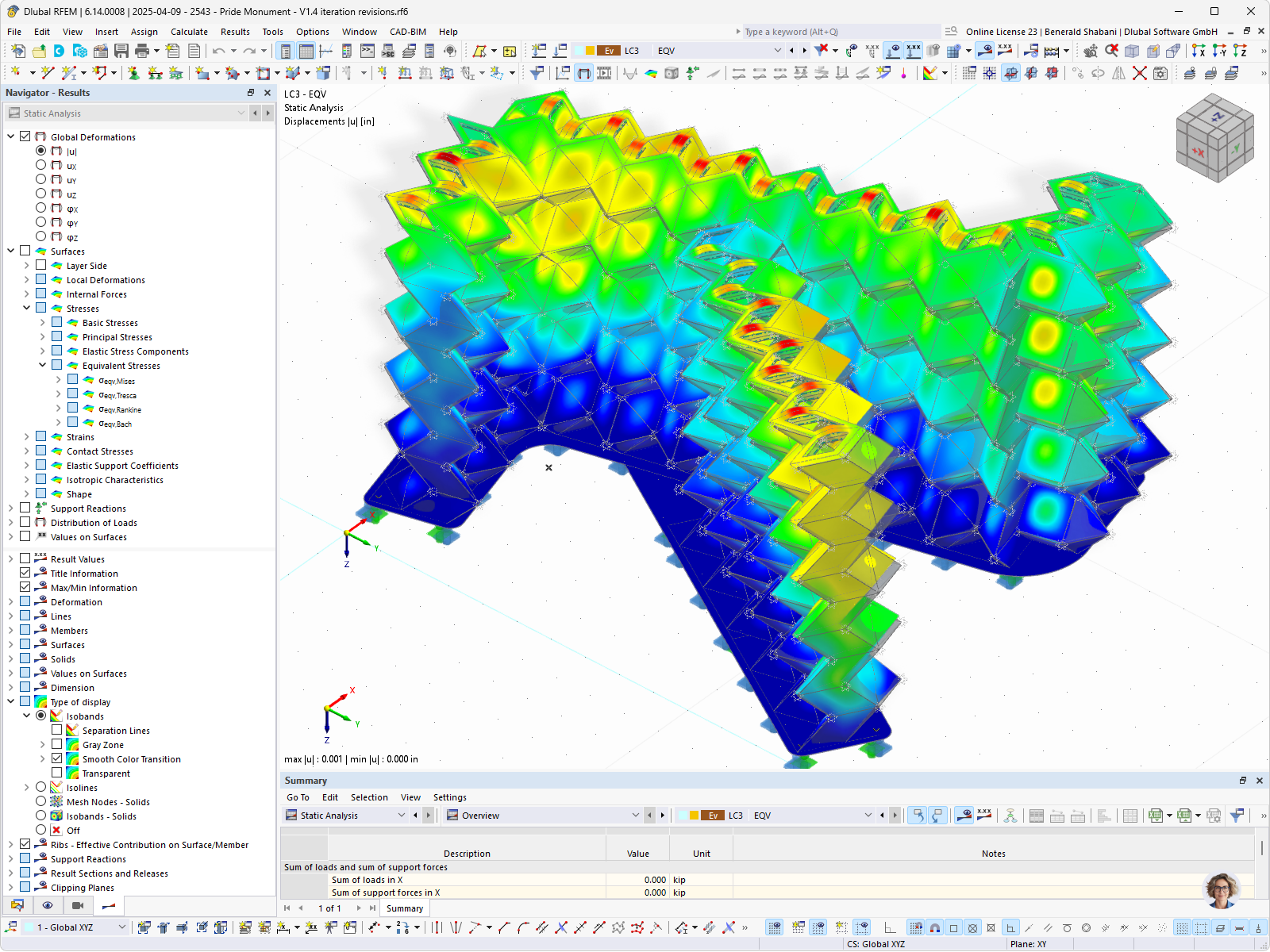Click the New Model icon
Image resolution: width=1270 pixels, height=952 pixels.
(17, 51)
